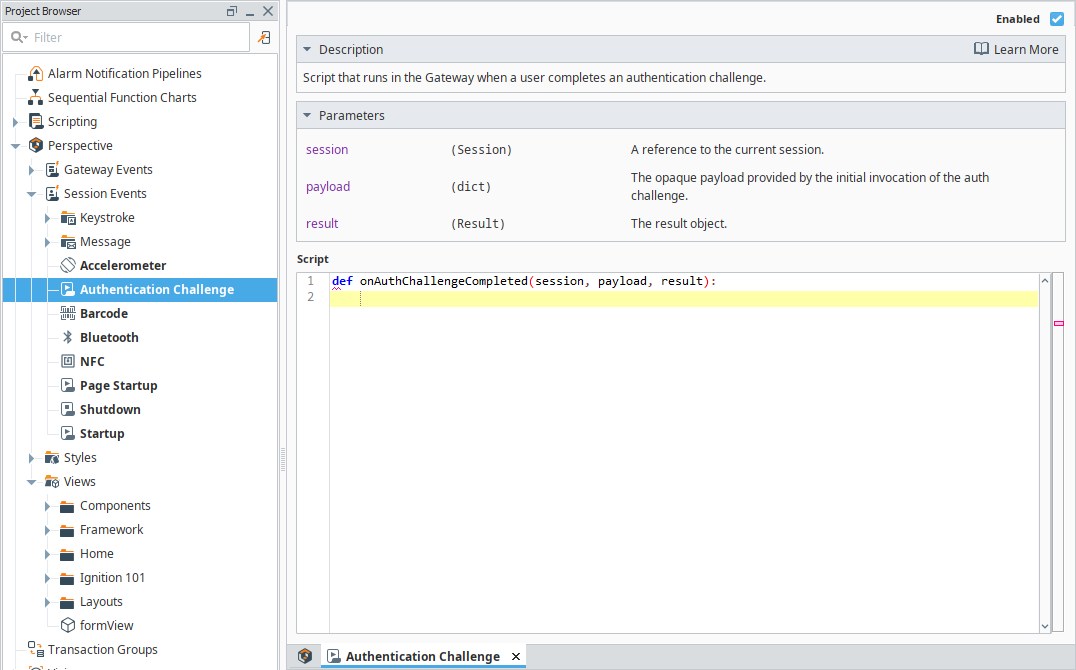The width and height of the screenshot is (1076, 670).
Task: Expand the Gateway Events node
Action: pos(31,170)
